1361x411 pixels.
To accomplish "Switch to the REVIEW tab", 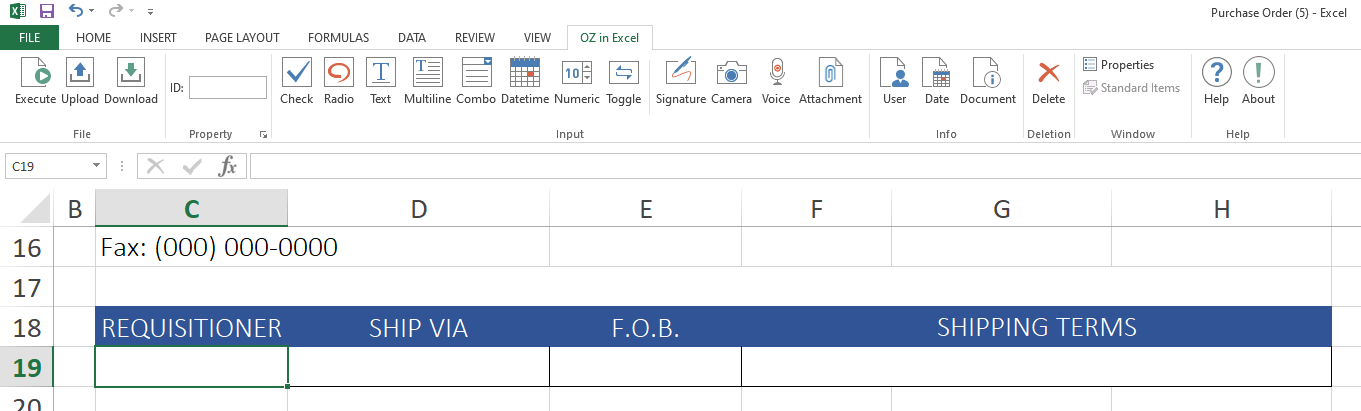I will (475, 38).
